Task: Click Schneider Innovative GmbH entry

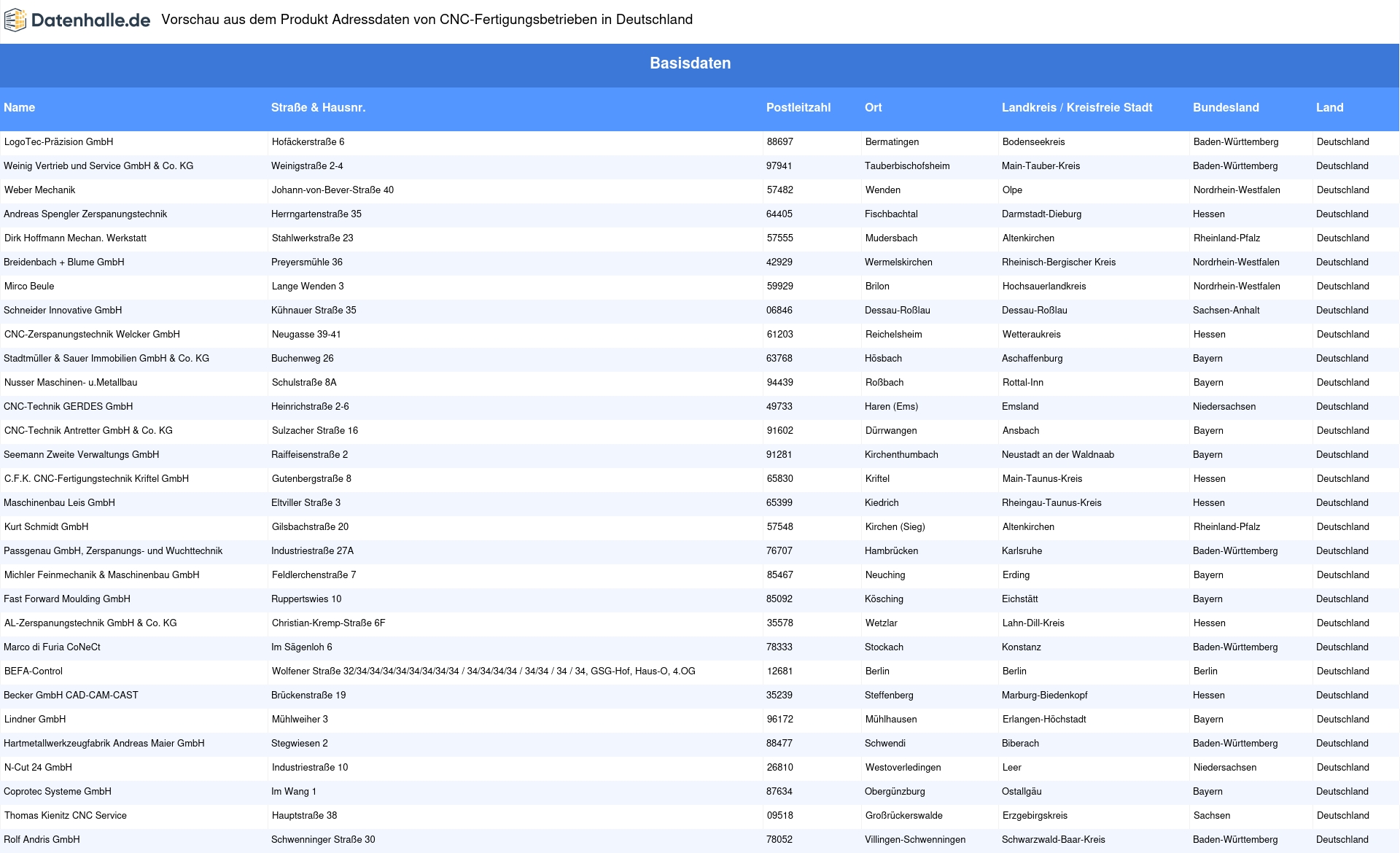Action: pos(63,310)
